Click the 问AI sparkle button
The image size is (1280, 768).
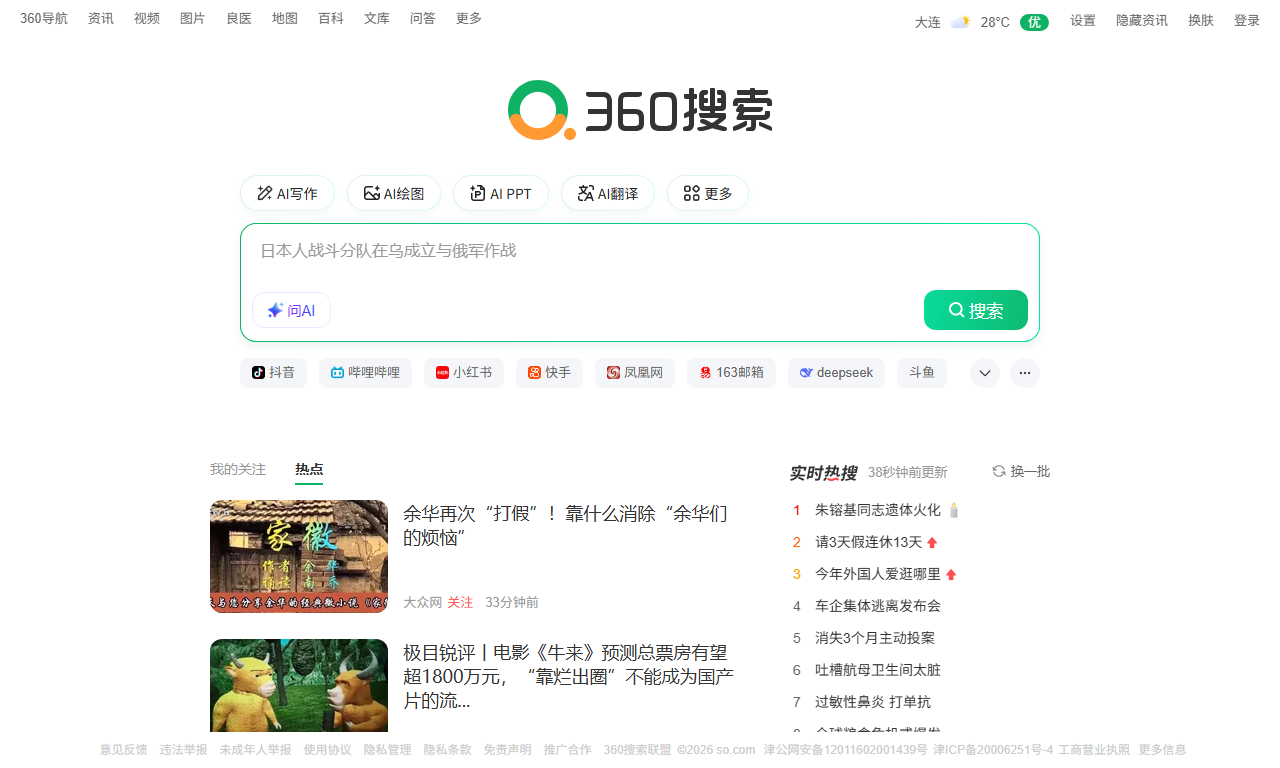click(291, 310)
